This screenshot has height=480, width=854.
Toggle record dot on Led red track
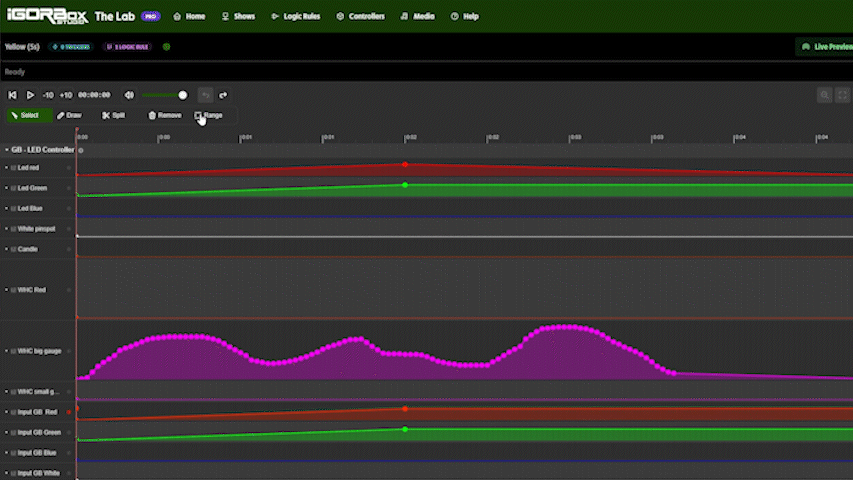click(x=69, y=168)
